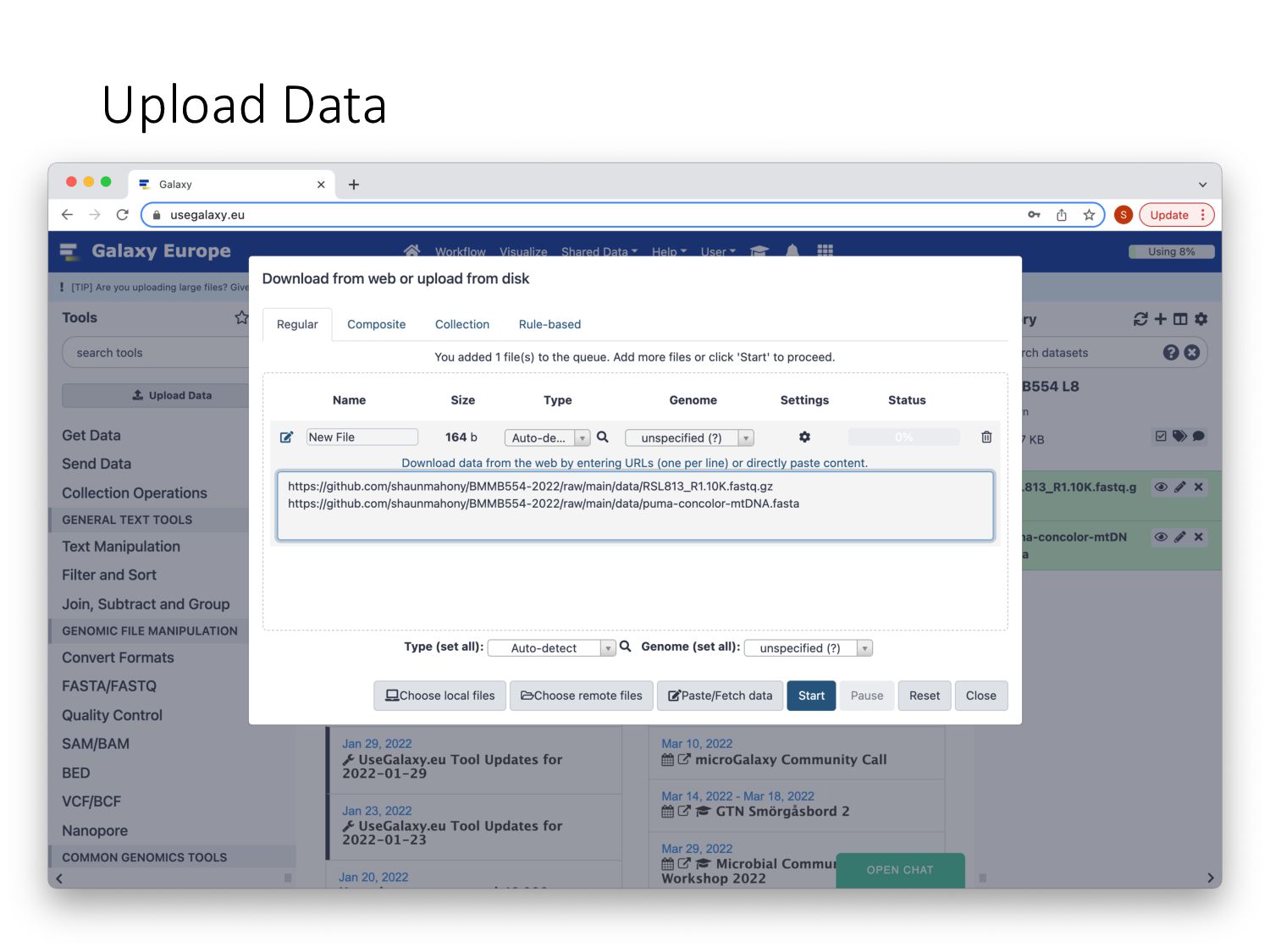Expand the User menu
This screenshot has width=1270, height=952.
tap(718, 251)
